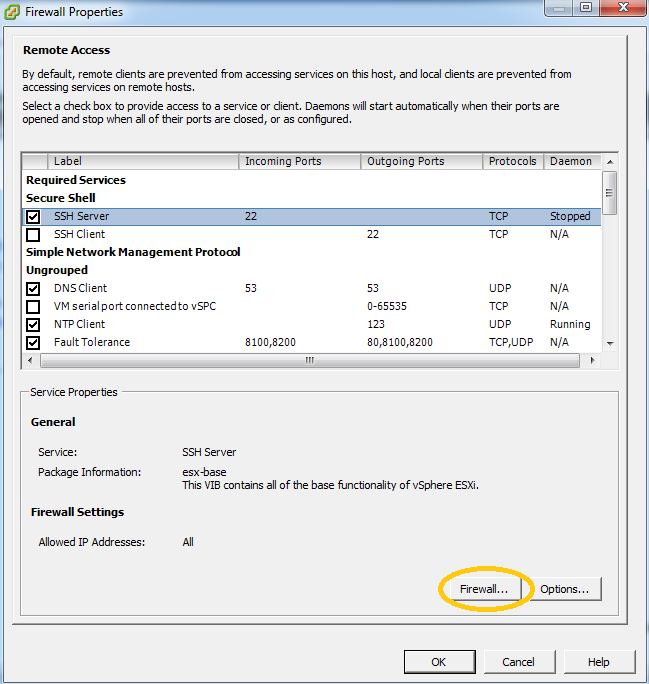Click the Secure Shell group heading
649x684 pixels.
61,198
